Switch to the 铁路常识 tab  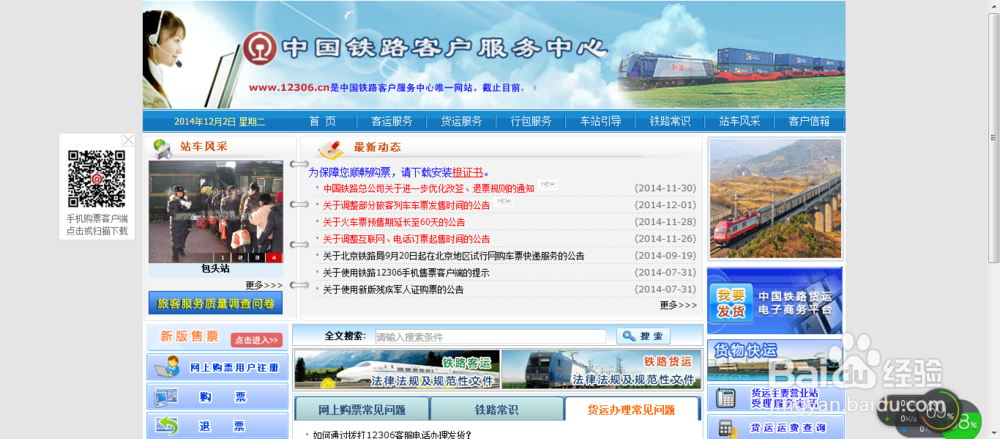pyautogui.click(x=497, y=410)
